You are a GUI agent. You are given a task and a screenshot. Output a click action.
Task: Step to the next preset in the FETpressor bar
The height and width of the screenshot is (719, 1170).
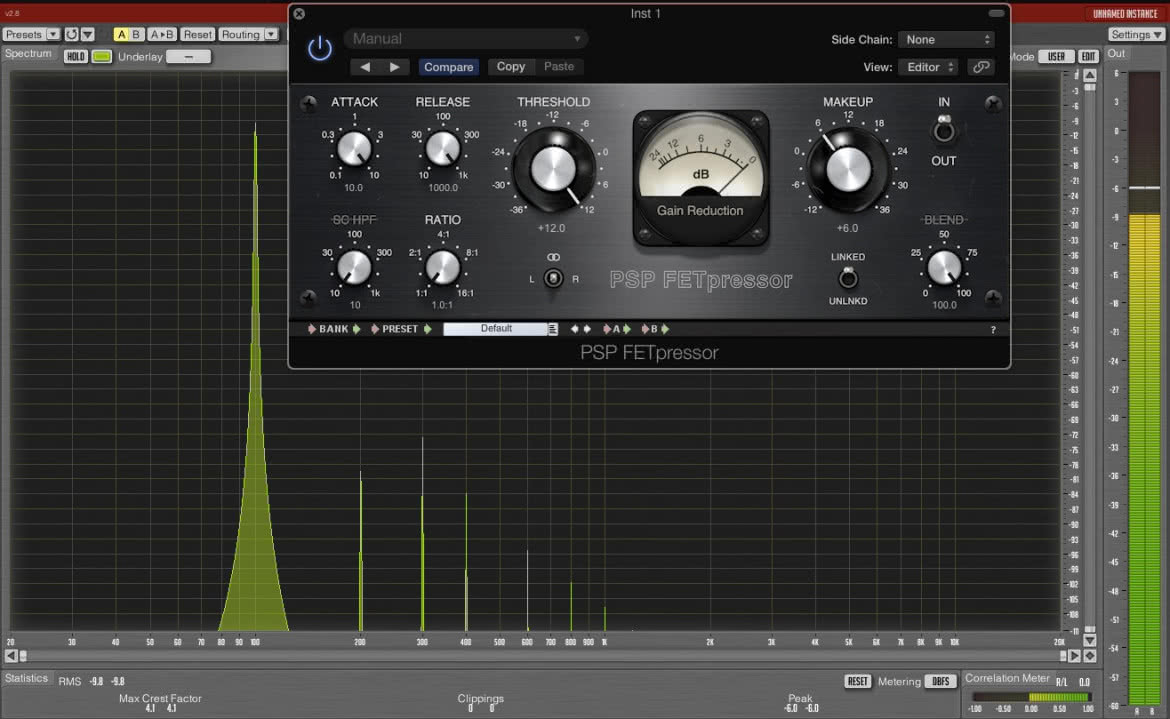tap(587, 329)
